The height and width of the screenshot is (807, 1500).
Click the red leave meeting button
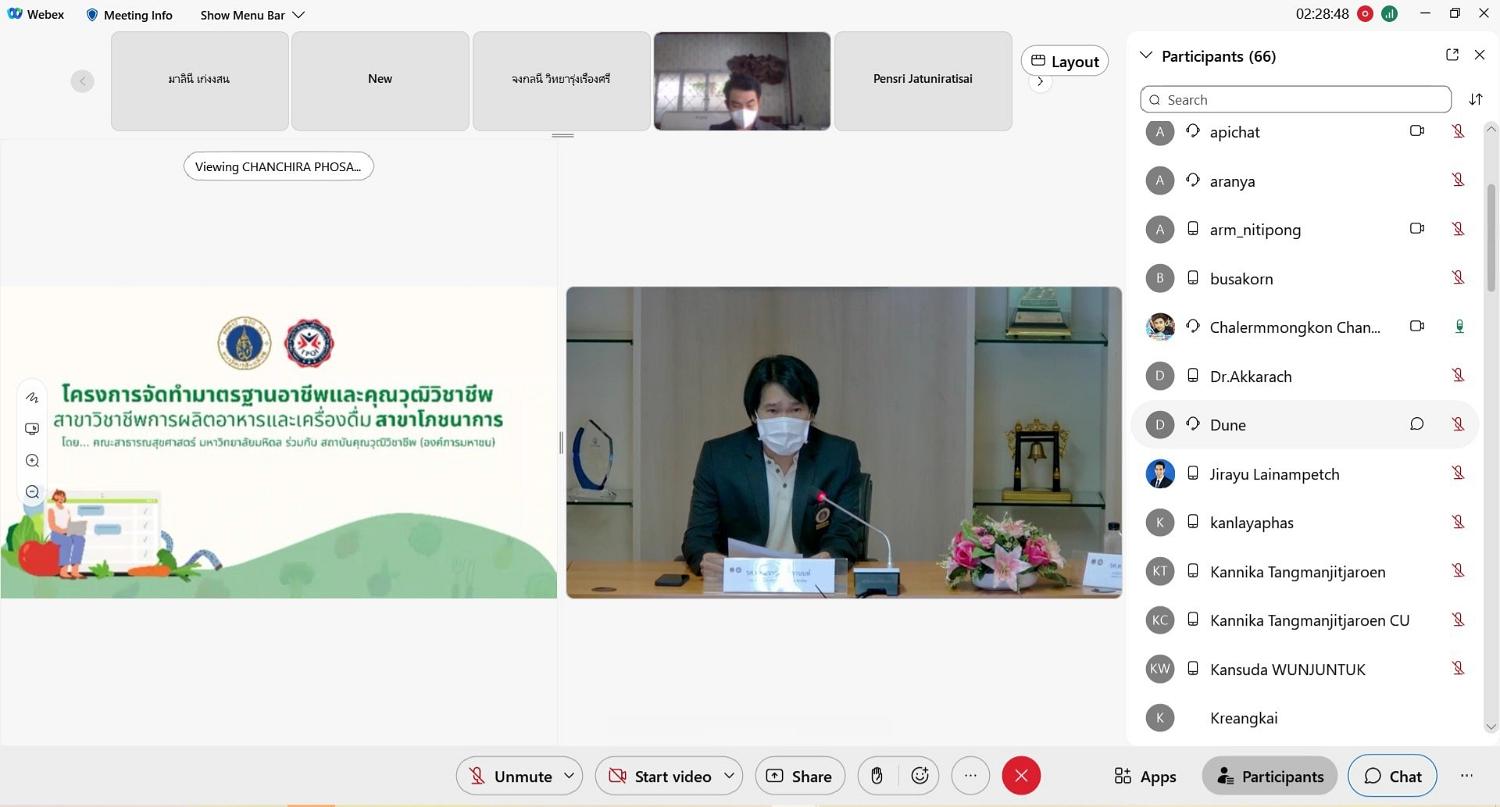click(x=1021, y=776)
